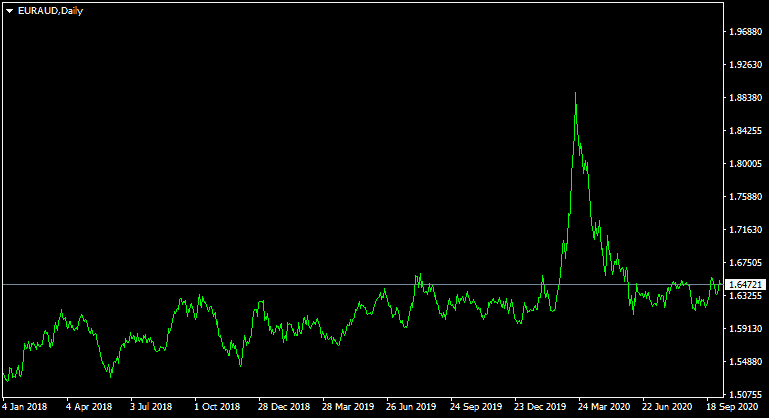Click the 1.71630 price scale value
This screenshot has width=769, height=418.
[x=745, y=230]
